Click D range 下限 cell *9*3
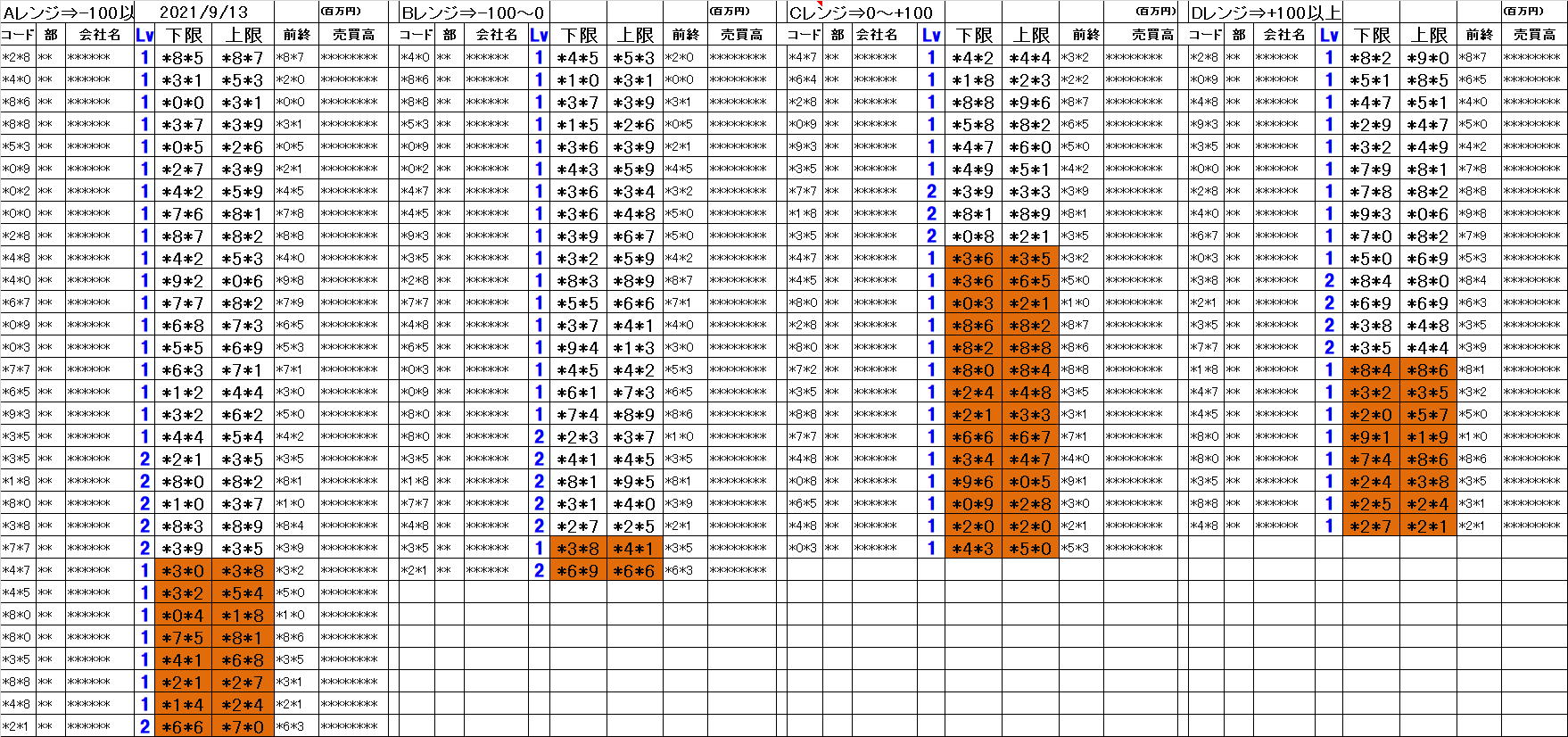The width and height of the screenshot is (1568, 737). click(1371, 213)
